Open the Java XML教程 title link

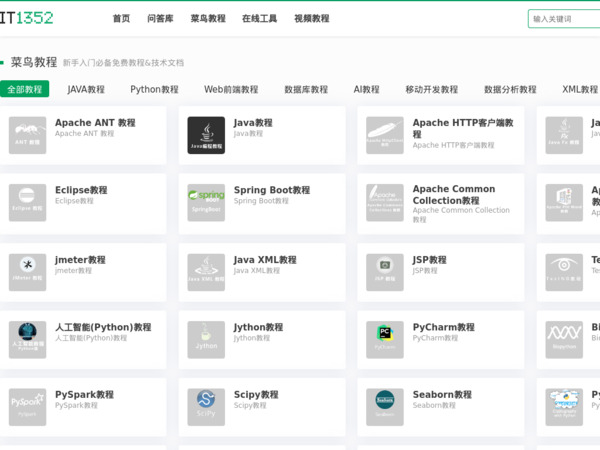click(x=265, y=260)
